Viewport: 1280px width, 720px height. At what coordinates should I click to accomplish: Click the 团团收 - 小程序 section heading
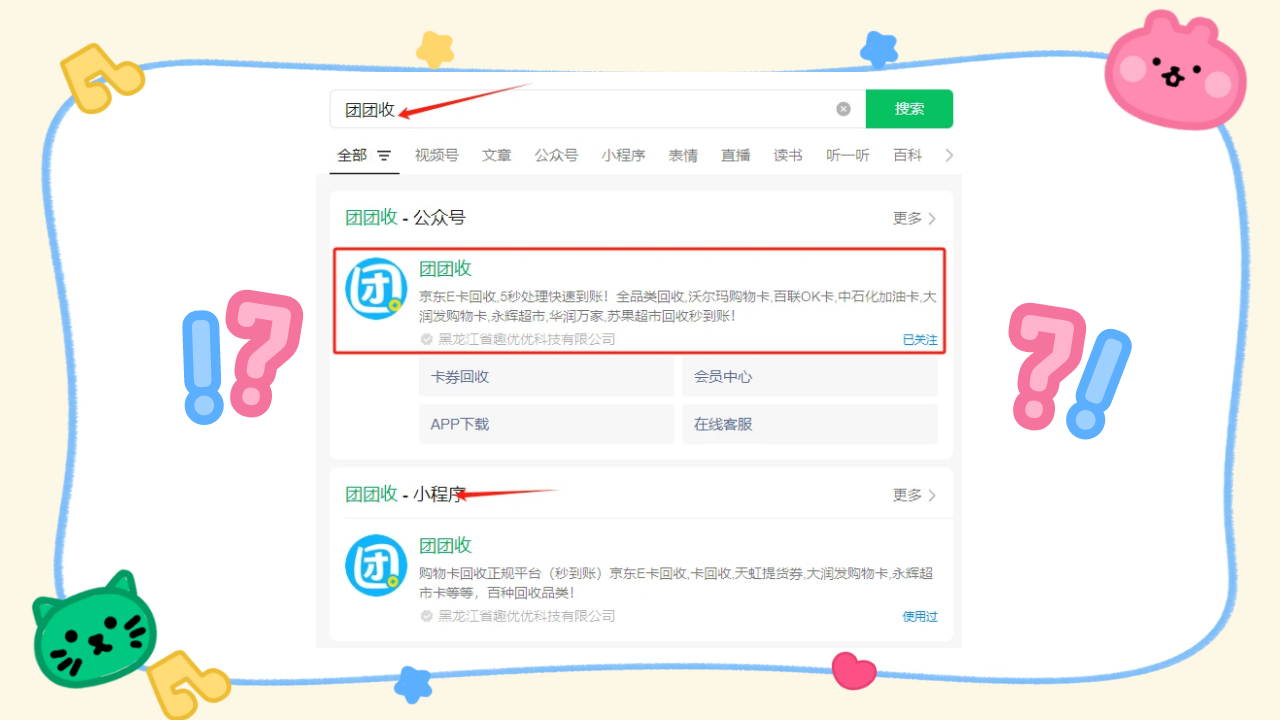click(x=405, y=495)
